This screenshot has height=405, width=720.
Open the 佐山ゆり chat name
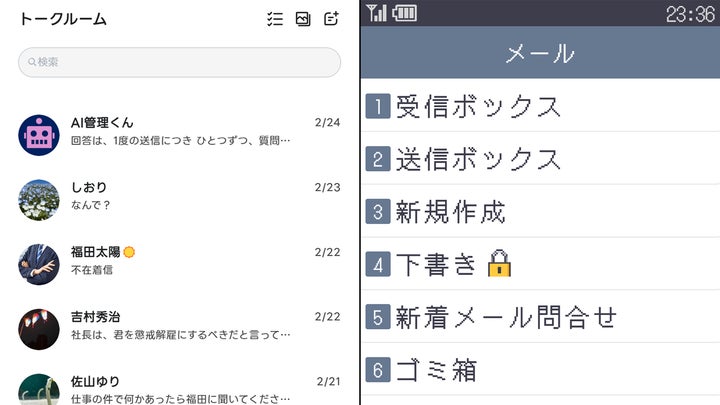(95, 382)
